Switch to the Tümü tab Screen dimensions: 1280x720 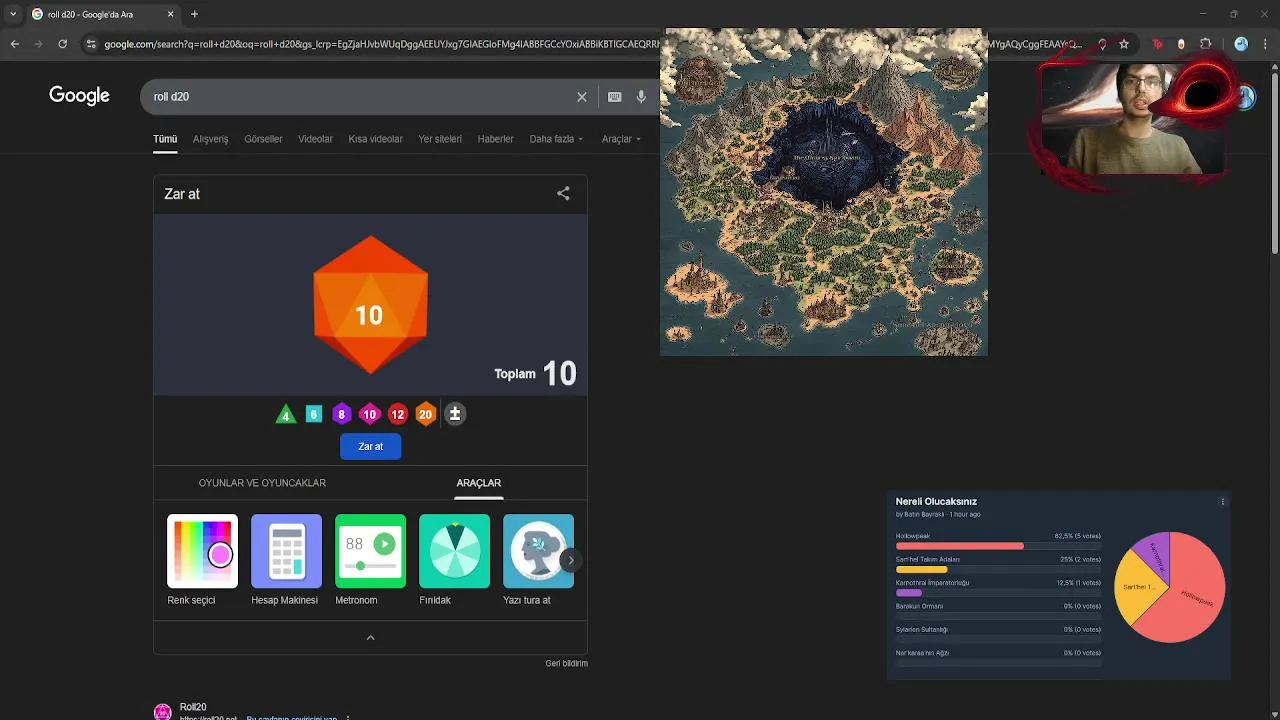coord(165,139)
